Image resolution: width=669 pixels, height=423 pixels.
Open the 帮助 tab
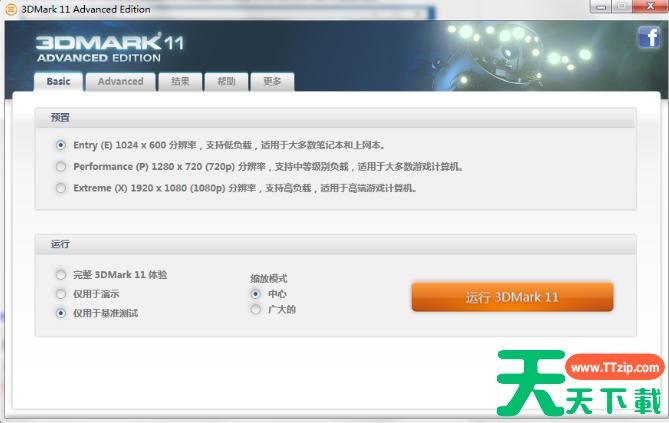(x=226, y=81)
